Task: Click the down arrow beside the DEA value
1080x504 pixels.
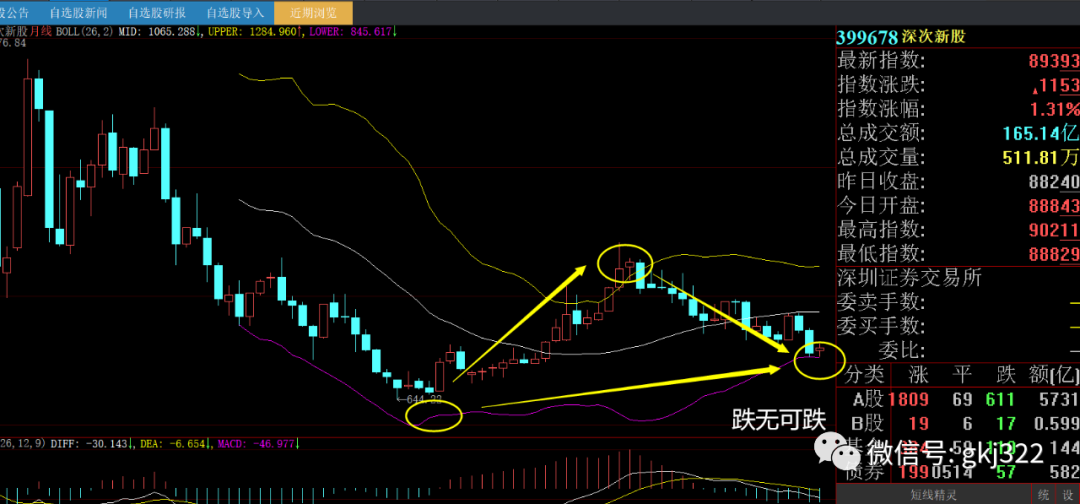Action: tap(207, 445)
